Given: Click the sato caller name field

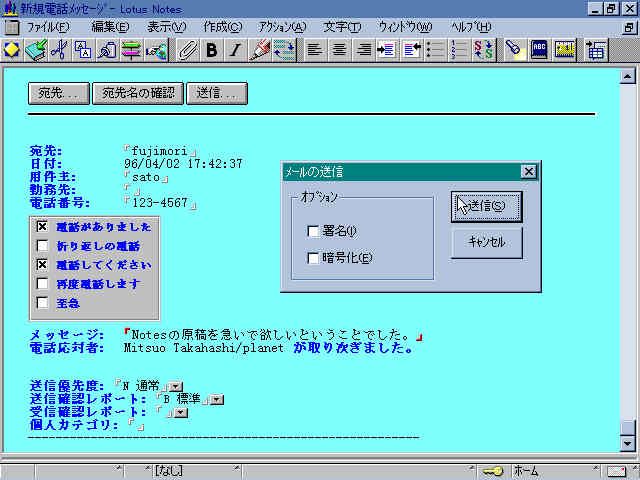Looking at the screenshot, I should coord(146,177).
